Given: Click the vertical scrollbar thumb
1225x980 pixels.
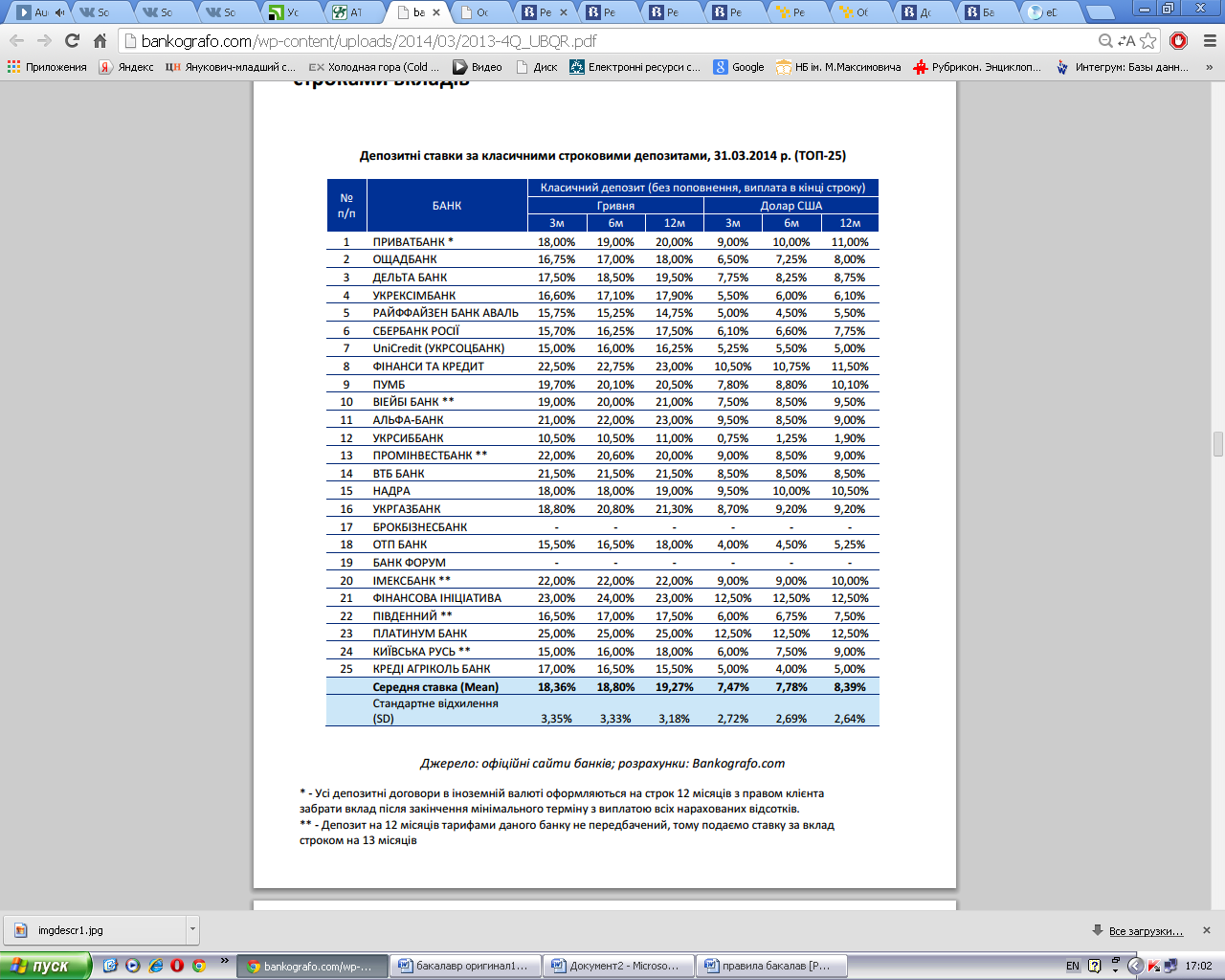Looking at the screenshot, I should click(1218, 445).
